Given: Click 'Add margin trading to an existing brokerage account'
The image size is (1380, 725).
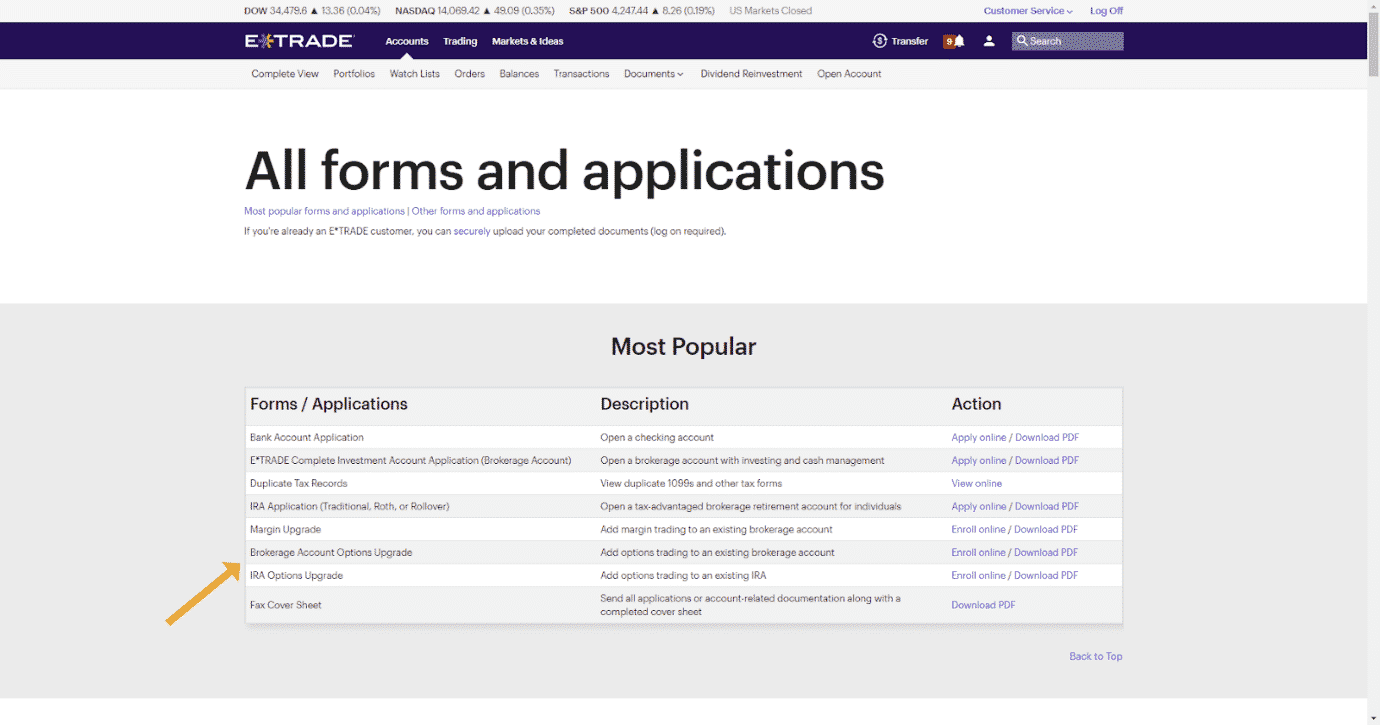Looking at the screenshot, I should tap(717, 530).
